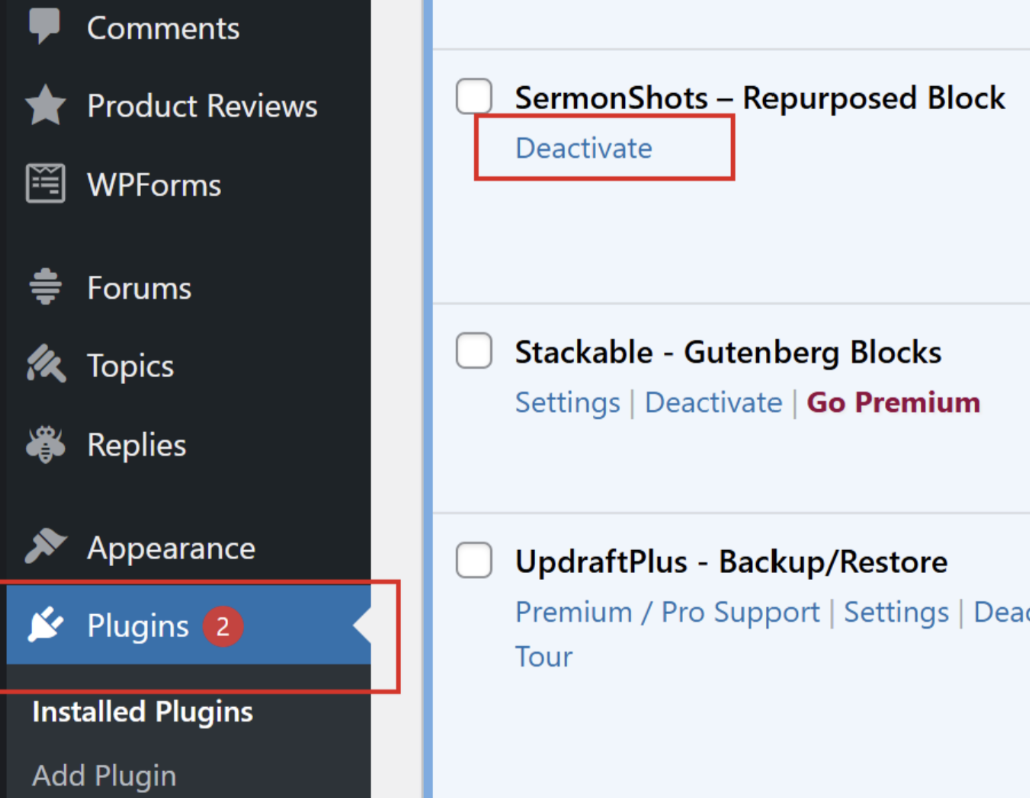The image size is (1030, 798).
Task: Select the Stackable plugin checkbox
Action: point(474,351)
